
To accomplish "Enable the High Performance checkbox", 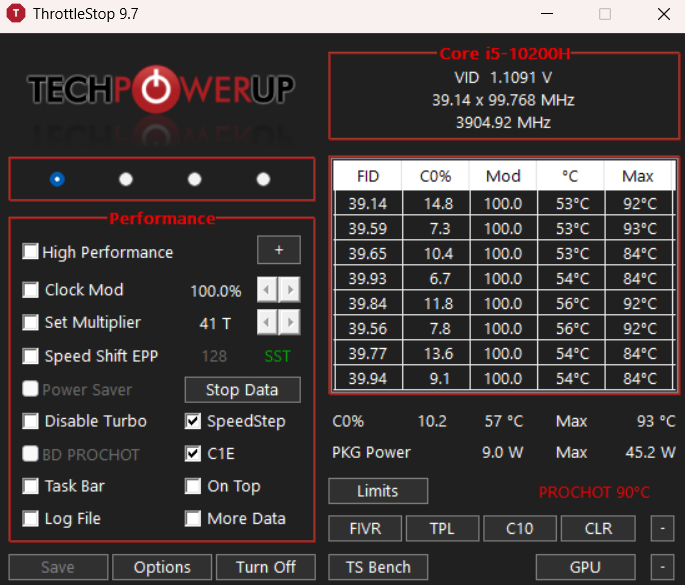I will coord(30,251).
